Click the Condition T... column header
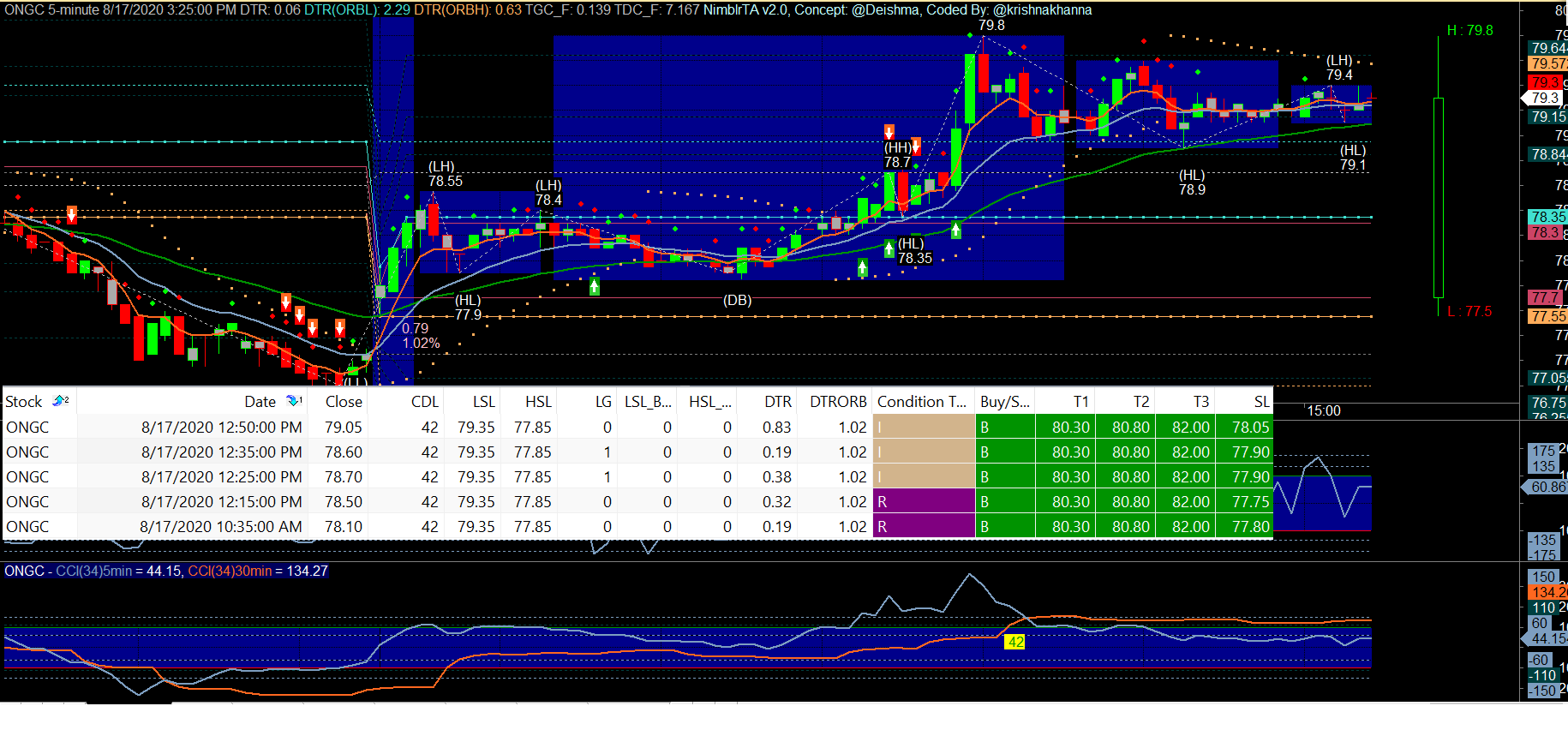Screen dimensions: 1568x730 point(921,402)
